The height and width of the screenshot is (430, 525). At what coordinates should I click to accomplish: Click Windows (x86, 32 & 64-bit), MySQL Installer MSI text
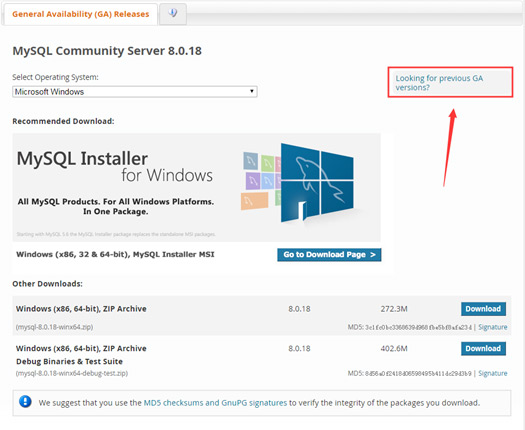(x=115, y=255)
